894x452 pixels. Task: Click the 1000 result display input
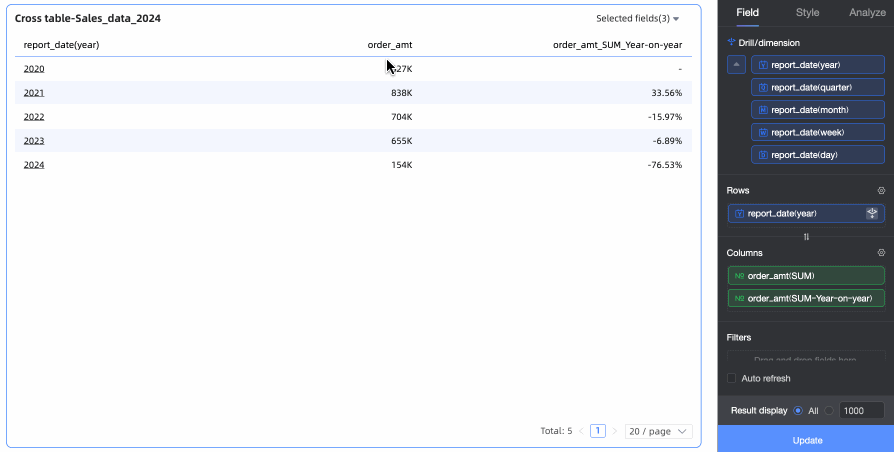(x=862, y=410)
